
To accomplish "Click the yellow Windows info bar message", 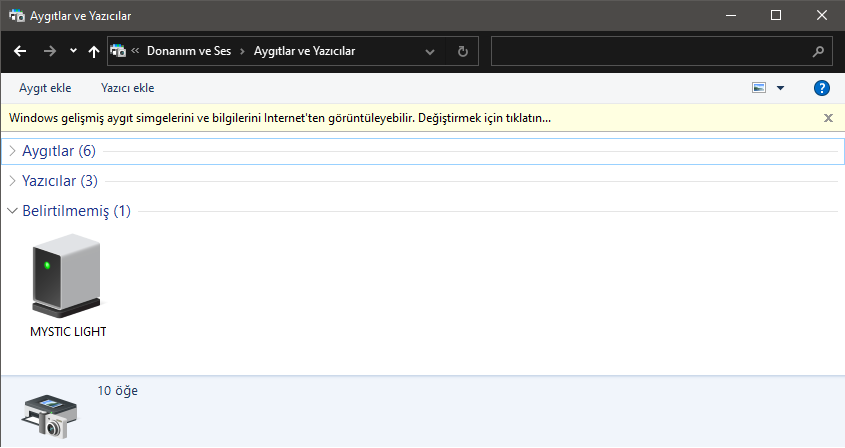I will 280,118.
